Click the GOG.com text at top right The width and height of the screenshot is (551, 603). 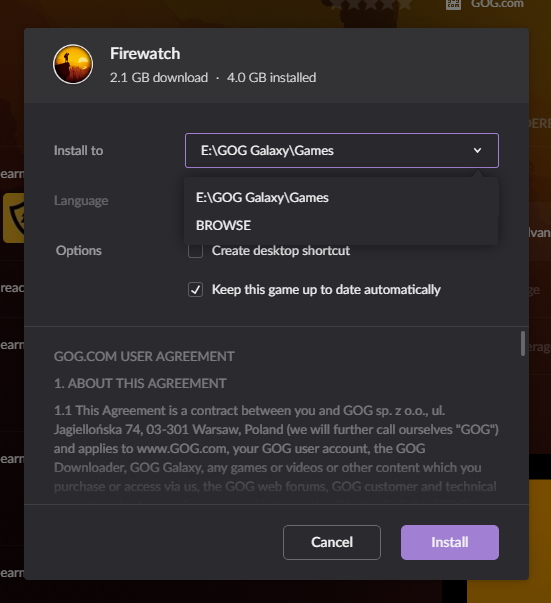[497, 4]
